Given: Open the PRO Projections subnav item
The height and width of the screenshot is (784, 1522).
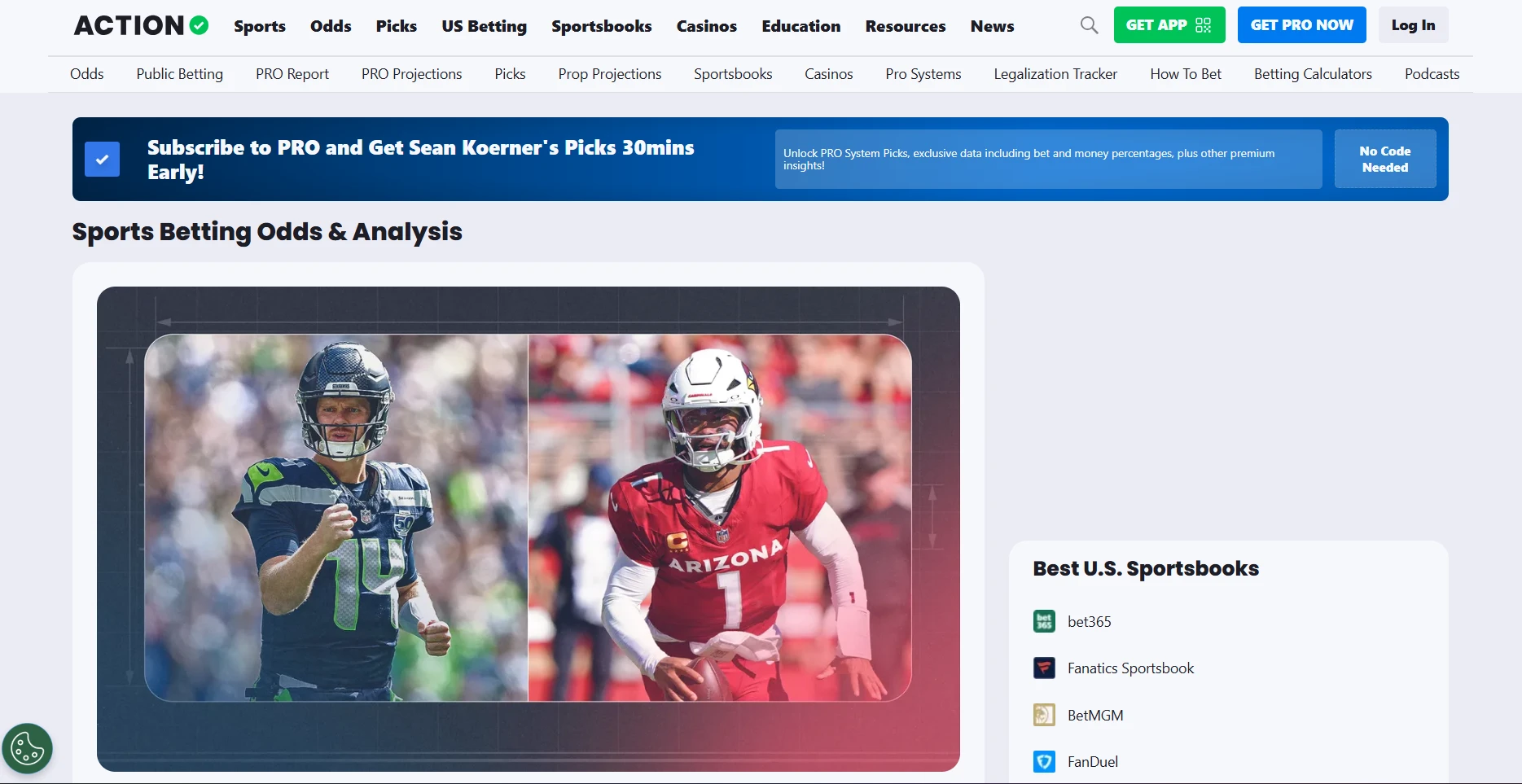Looking at the screenshot, I should coord(411,74).
